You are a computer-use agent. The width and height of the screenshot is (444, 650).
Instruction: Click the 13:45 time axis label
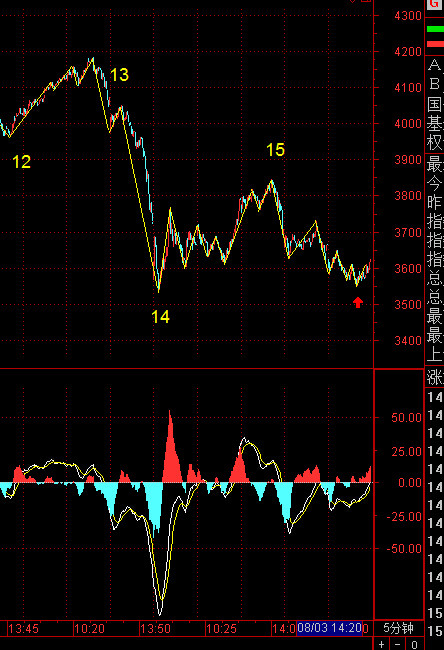pyautogui.click(x=23, y=629)
